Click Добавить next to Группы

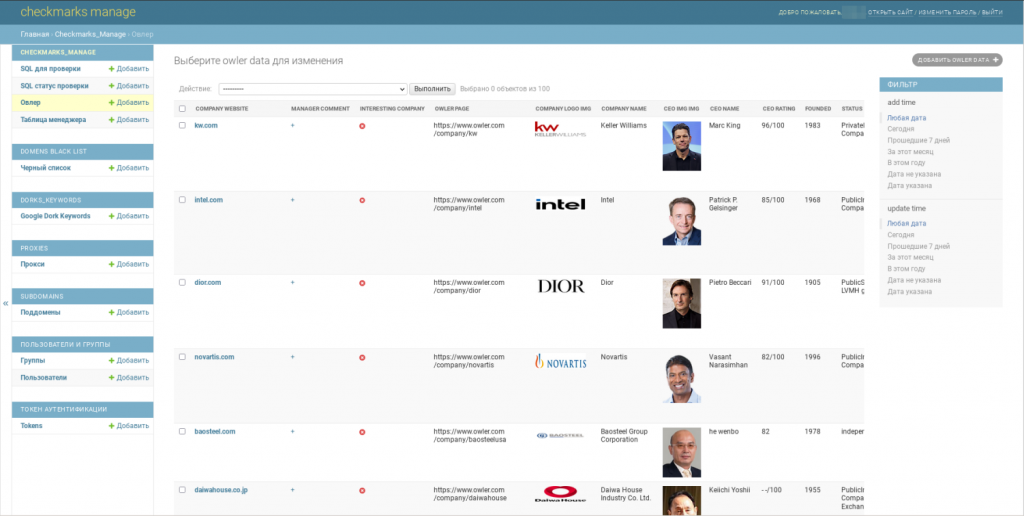coord(129,361)
